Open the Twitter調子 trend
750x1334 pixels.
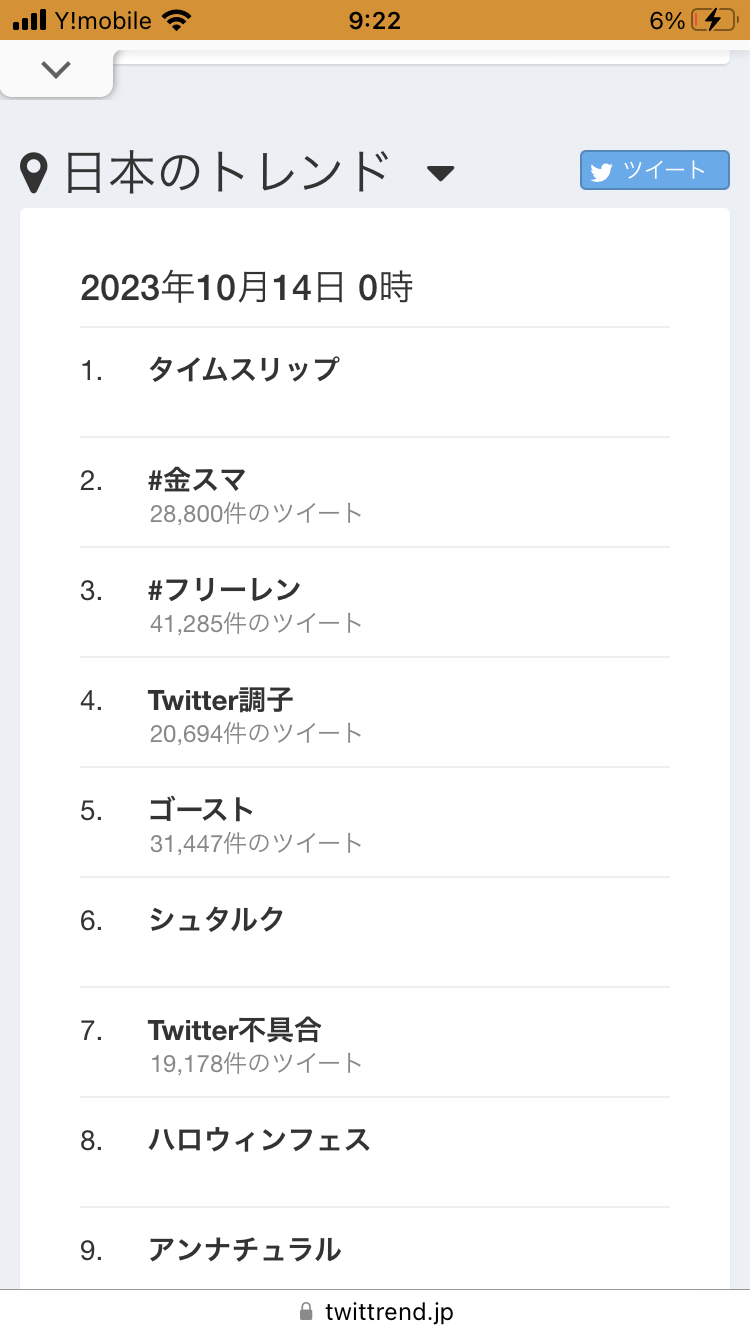pos(221,700)
